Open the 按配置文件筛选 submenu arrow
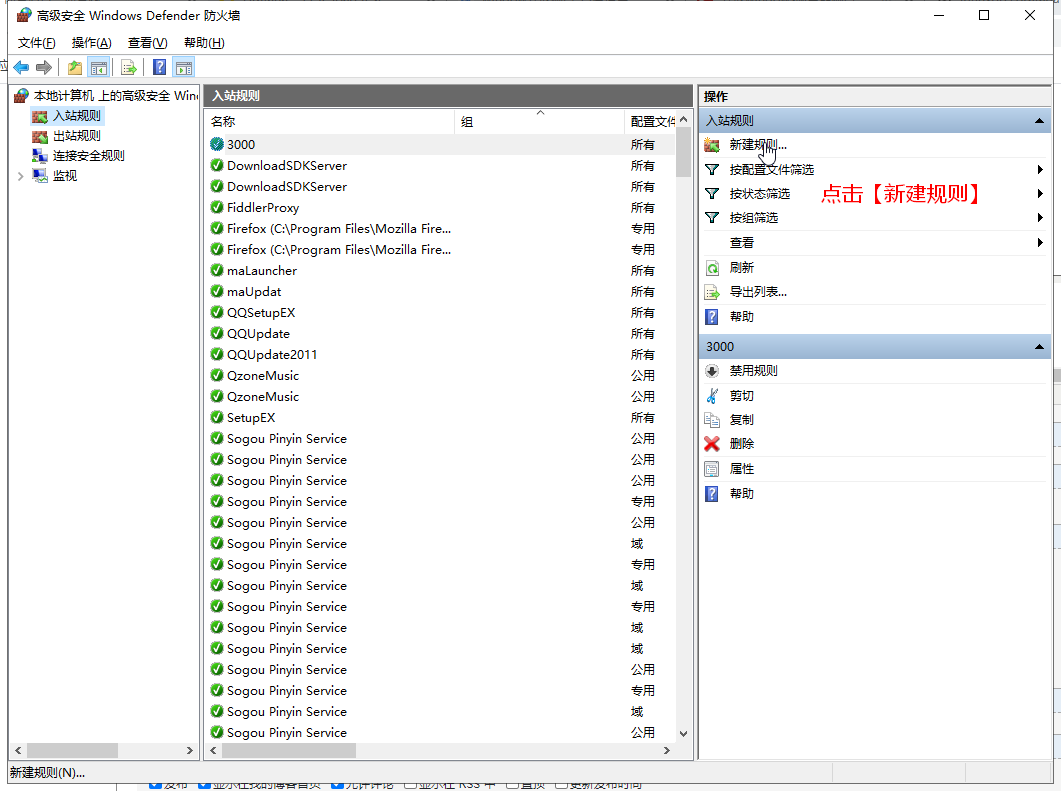This screenshot has height=791, width=1061. [x=1040, y=169]
